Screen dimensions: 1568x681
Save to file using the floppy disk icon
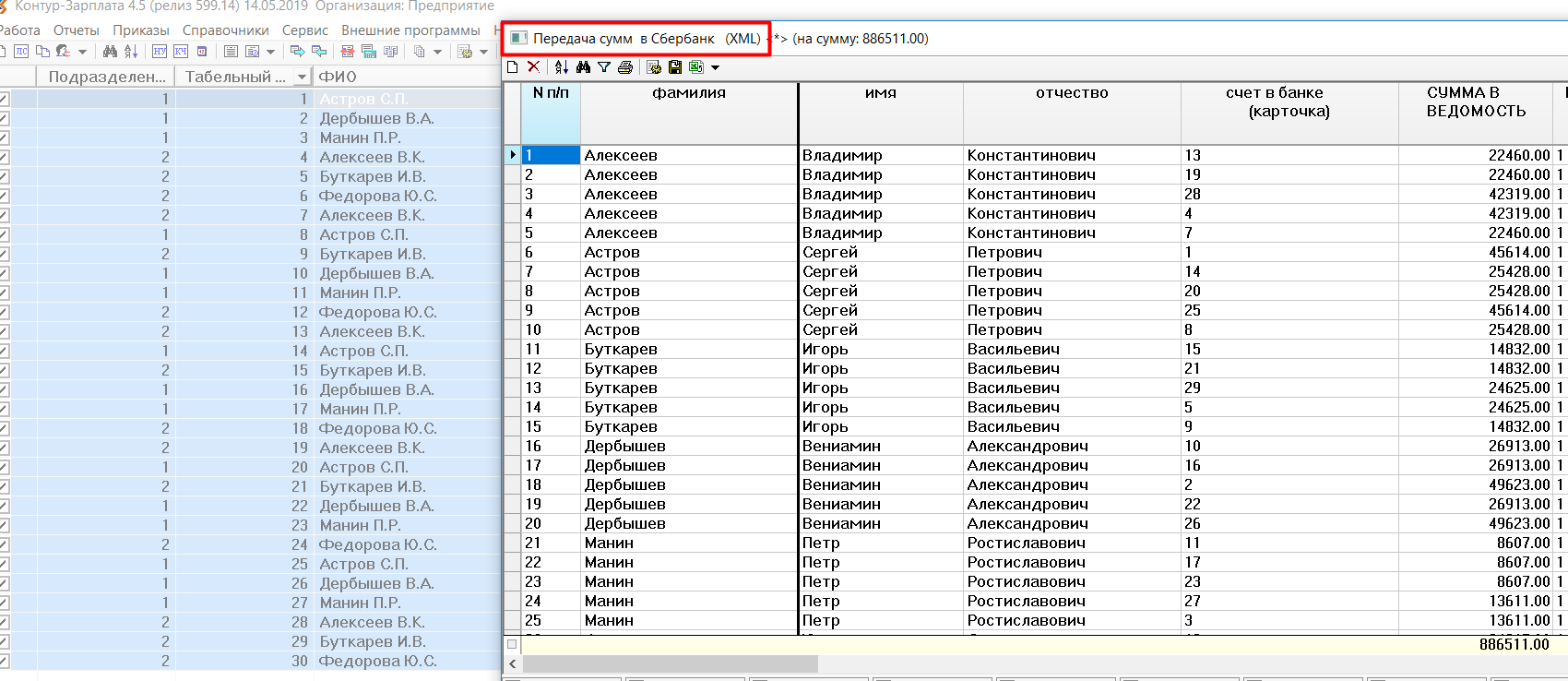[675, 66]
